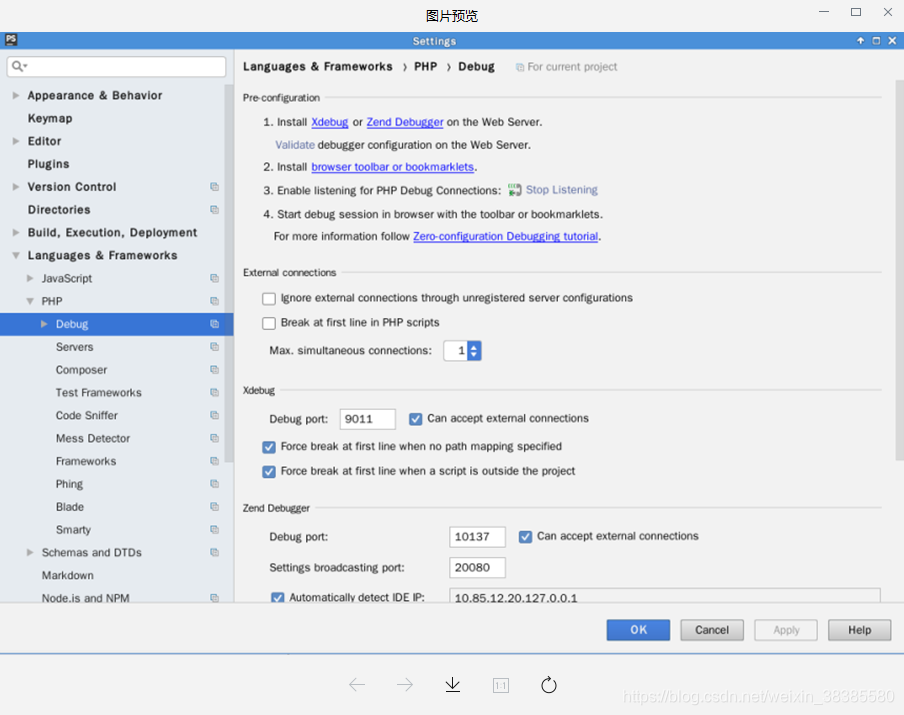Select Plugins in the settings tree
The height and width of the screenshot is (715, 904).
[48, 164]
